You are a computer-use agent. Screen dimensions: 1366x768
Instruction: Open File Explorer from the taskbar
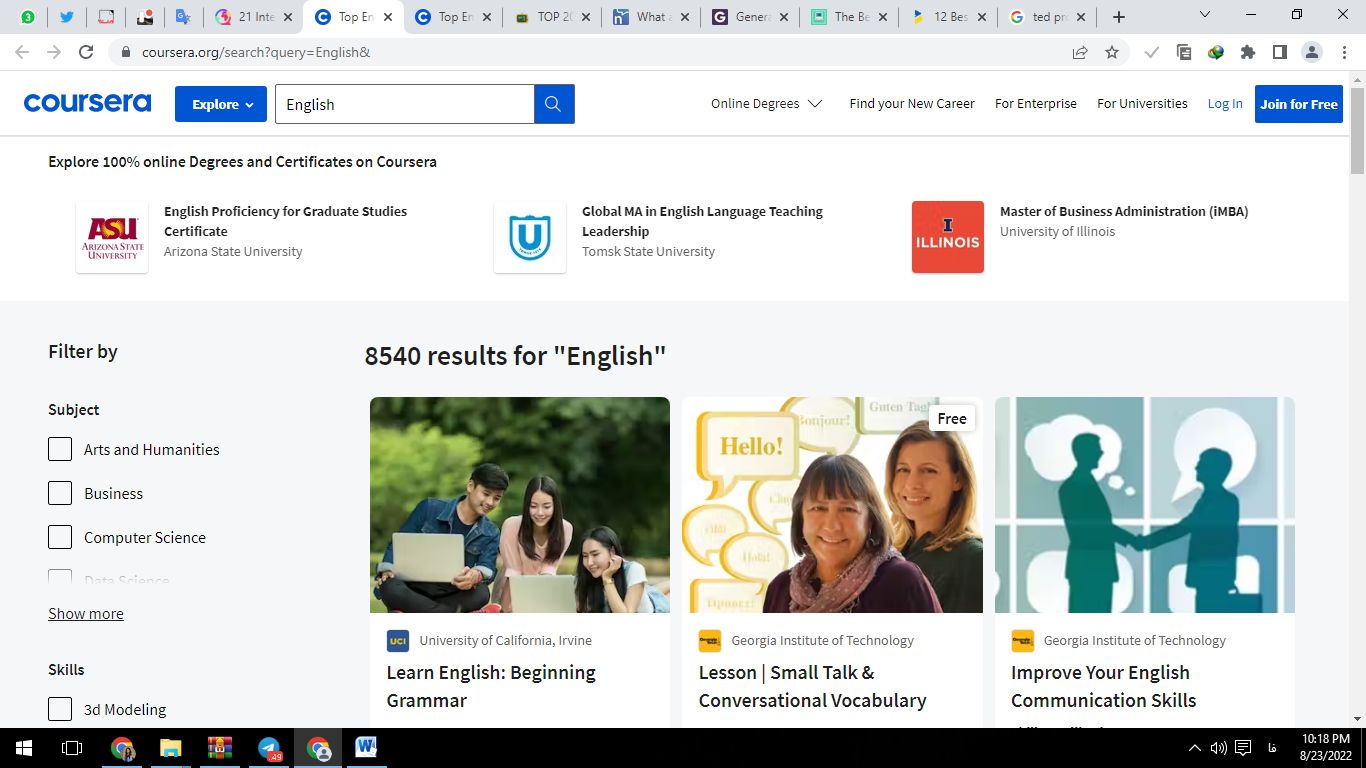(x=171, y=747)
